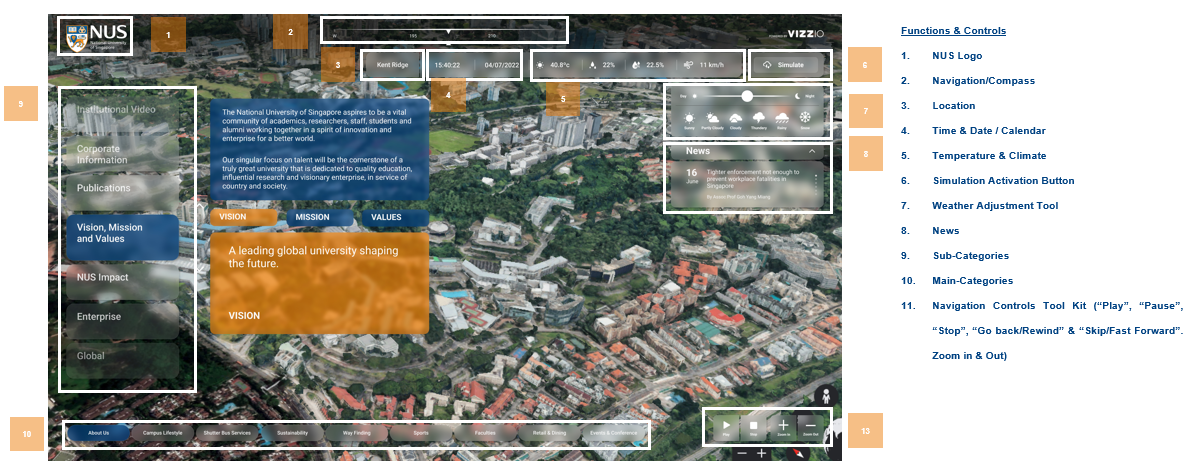Viewport: 1192px width, 469px height.
Task: Click the Simulate button
Action: pyautogui.click(x=790, y=65)
